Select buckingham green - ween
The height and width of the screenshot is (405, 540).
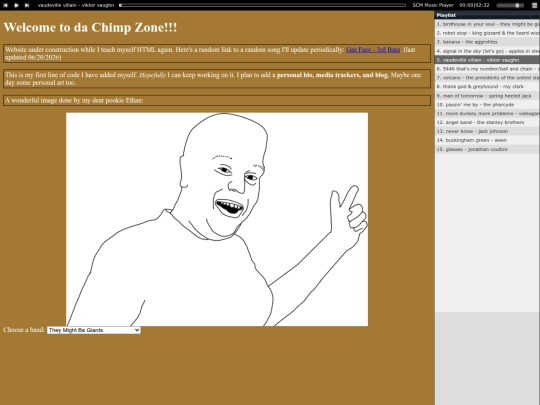point(487,140)
